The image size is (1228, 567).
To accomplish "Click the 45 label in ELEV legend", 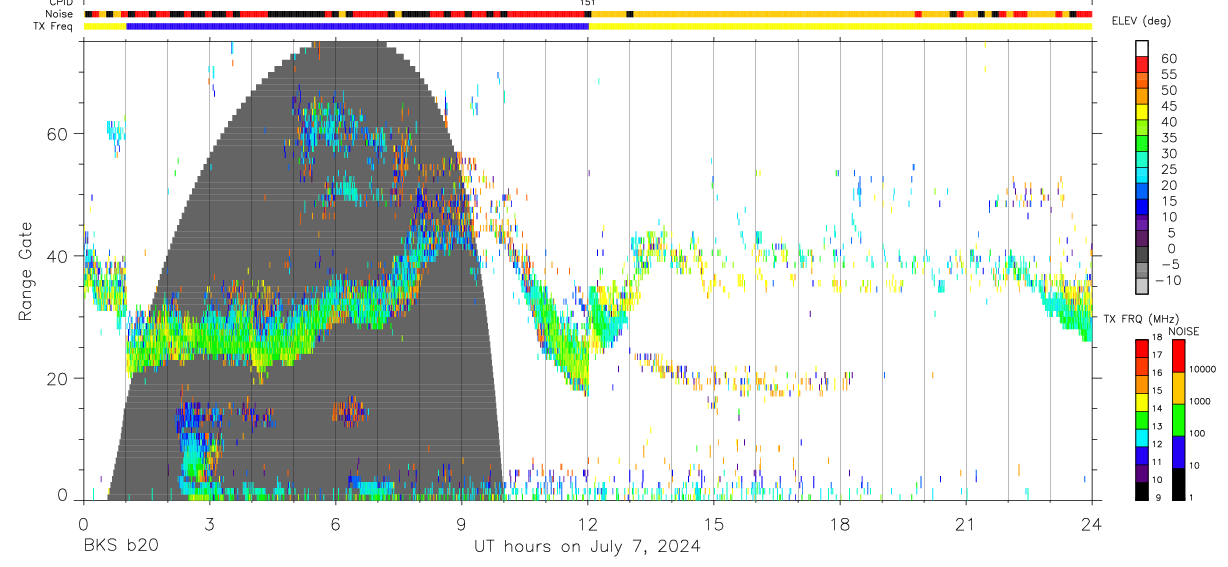I will tap(1168, 106).
